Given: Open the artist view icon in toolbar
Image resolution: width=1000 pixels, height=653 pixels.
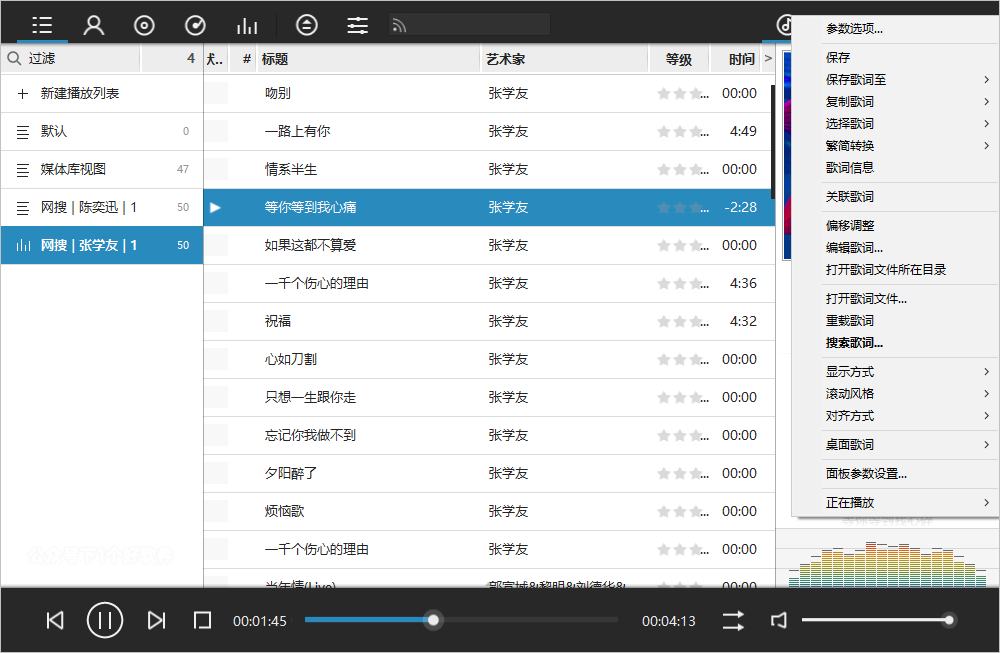Looking at the screenshot, I should (94, 25).
